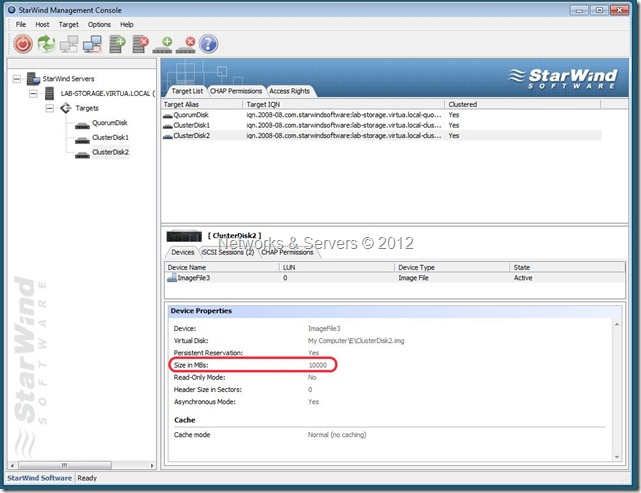
Task: Click the QuorumDisk device icon in tree
Action: tap(82, 125)
